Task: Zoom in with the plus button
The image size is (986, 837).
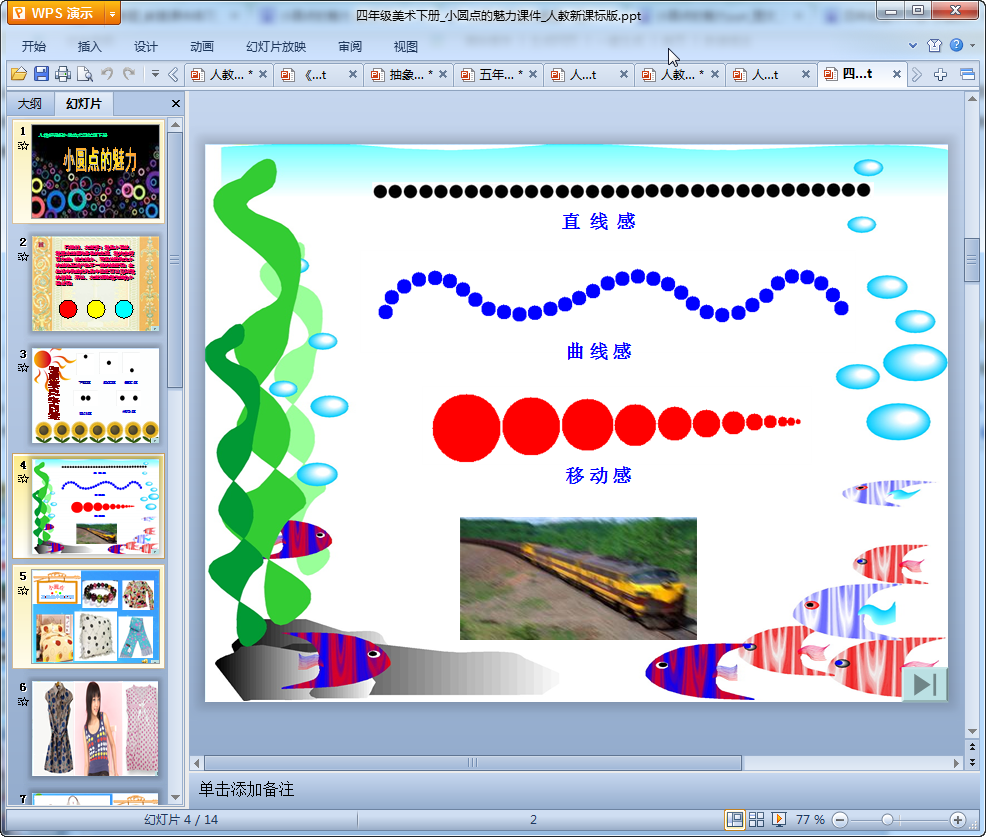Action: pyautogui.click(x=958, y=819)
